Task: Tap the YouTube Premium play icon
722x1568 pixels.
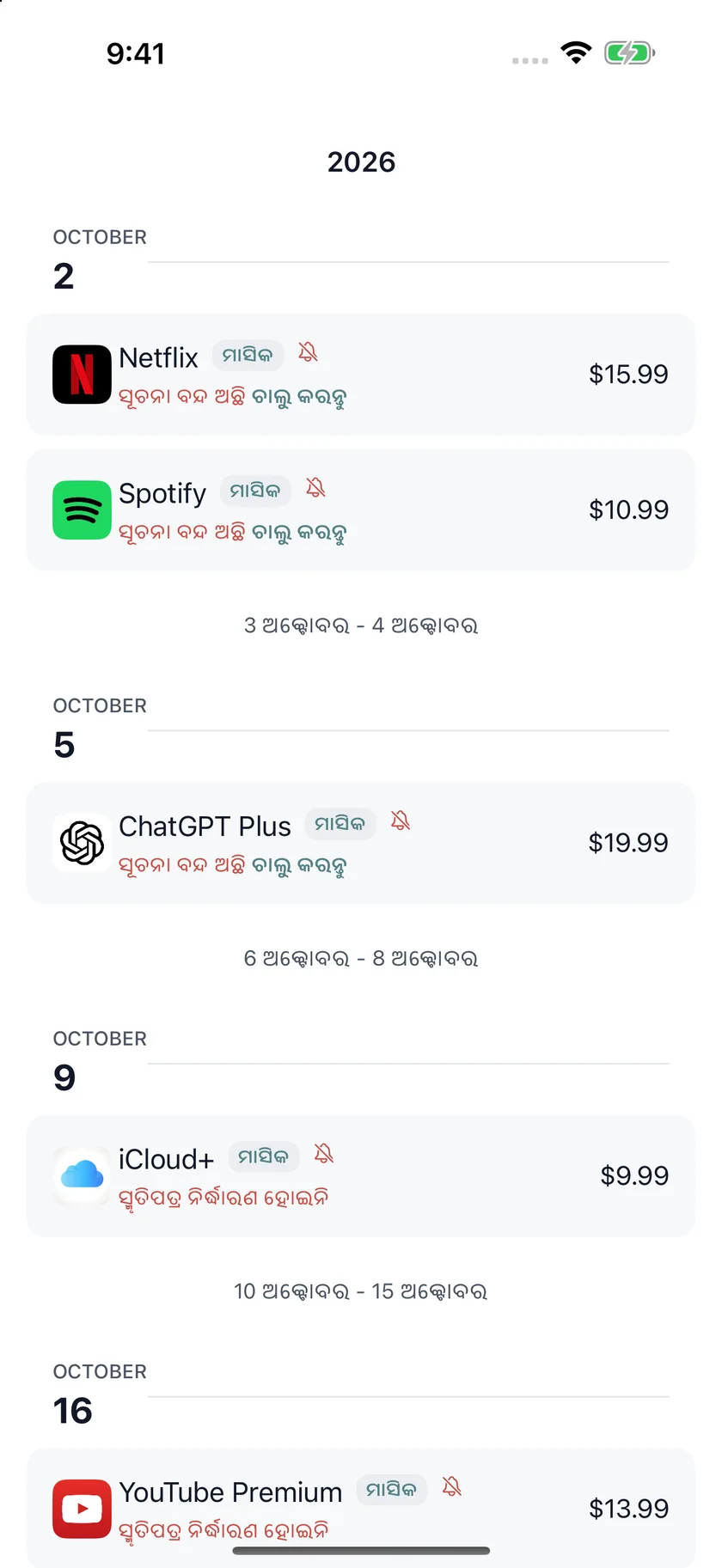Action: pyautogui.click(x=82, y=1509)
